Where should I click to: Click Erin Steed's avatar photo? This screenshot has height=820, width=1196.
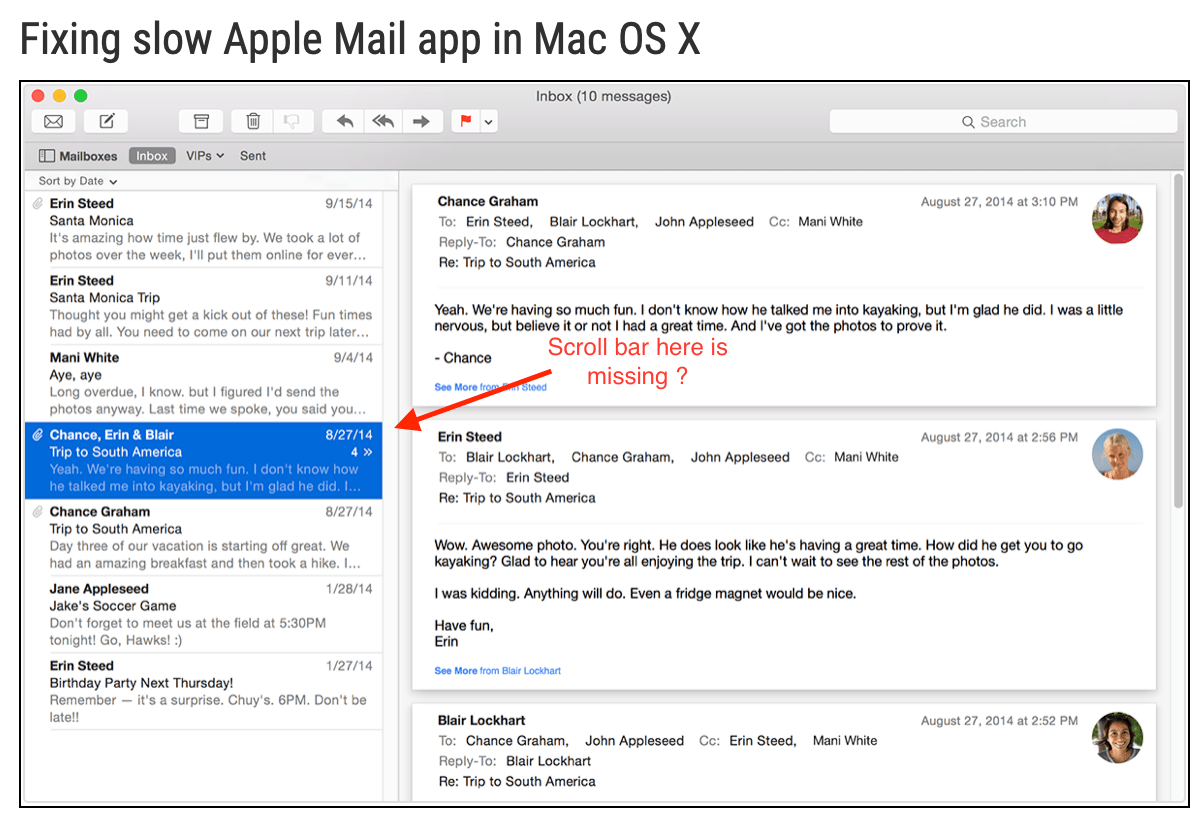1117,453
